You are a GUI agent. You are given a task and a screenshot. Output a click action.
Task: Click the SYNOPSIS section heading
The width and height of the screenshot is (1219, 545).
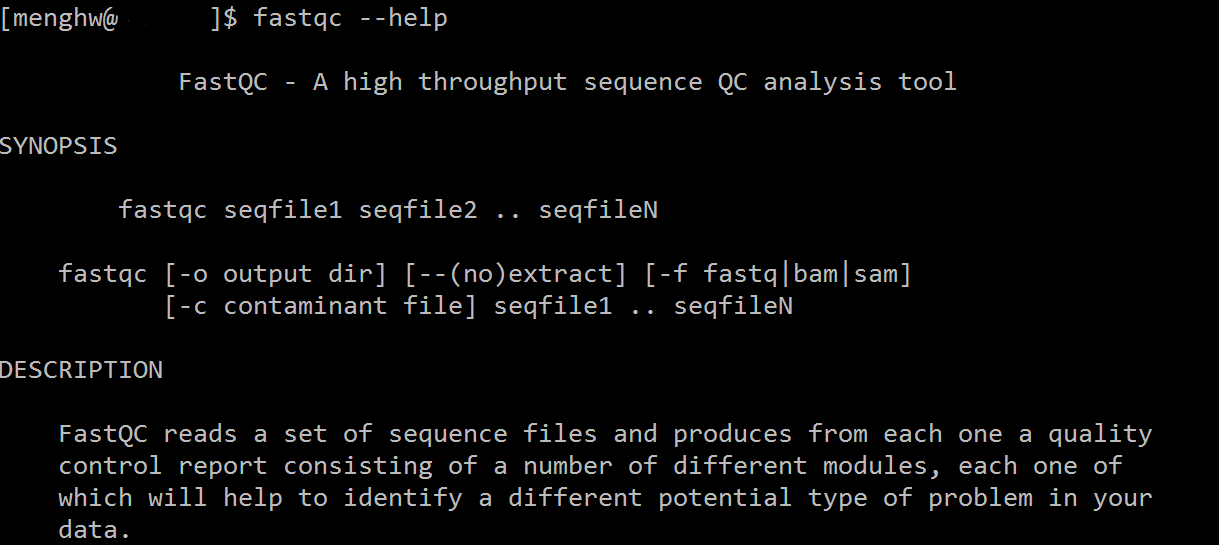pos(58,146)
